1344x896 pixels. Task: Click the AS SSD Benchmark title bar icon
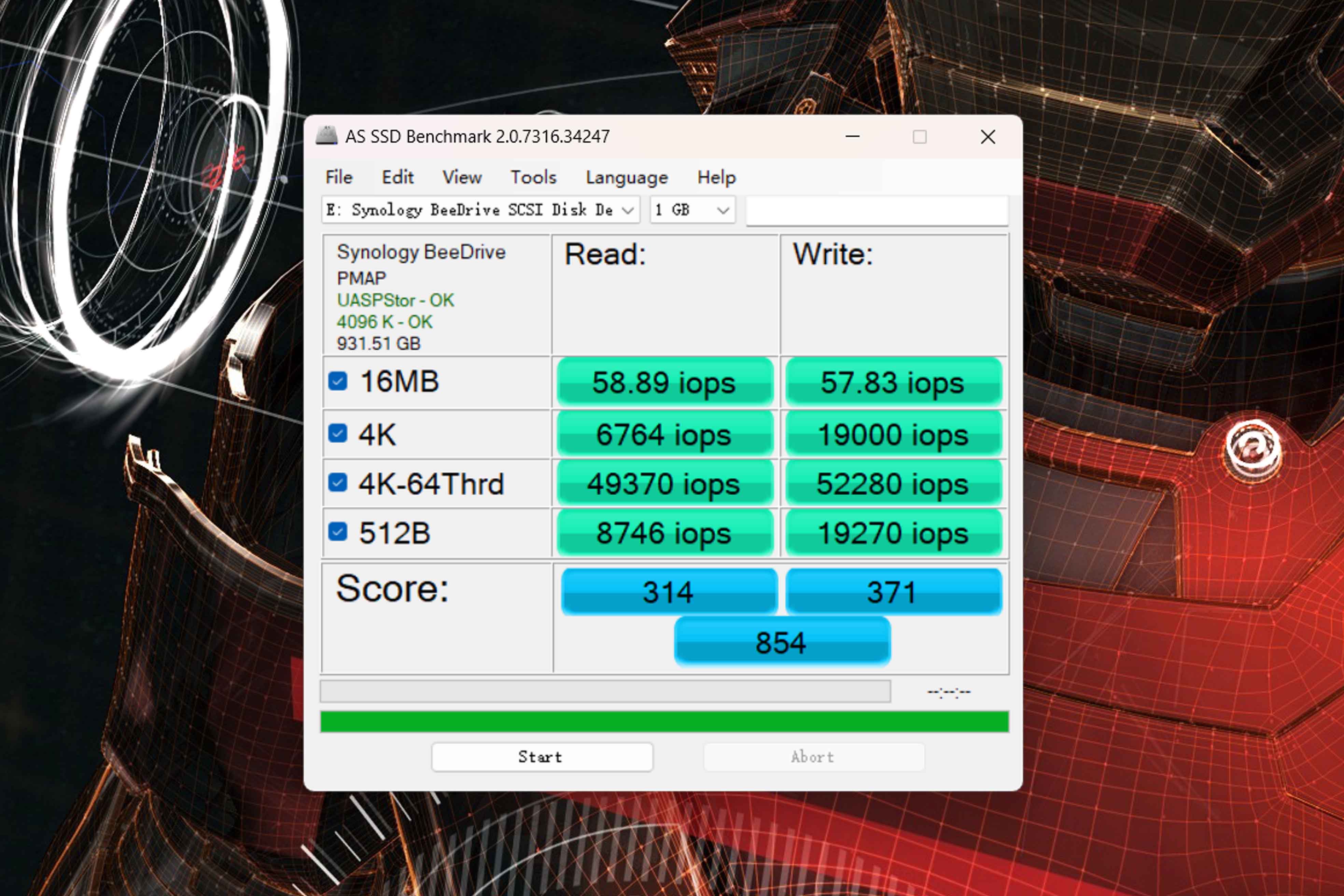coord(327,136)
